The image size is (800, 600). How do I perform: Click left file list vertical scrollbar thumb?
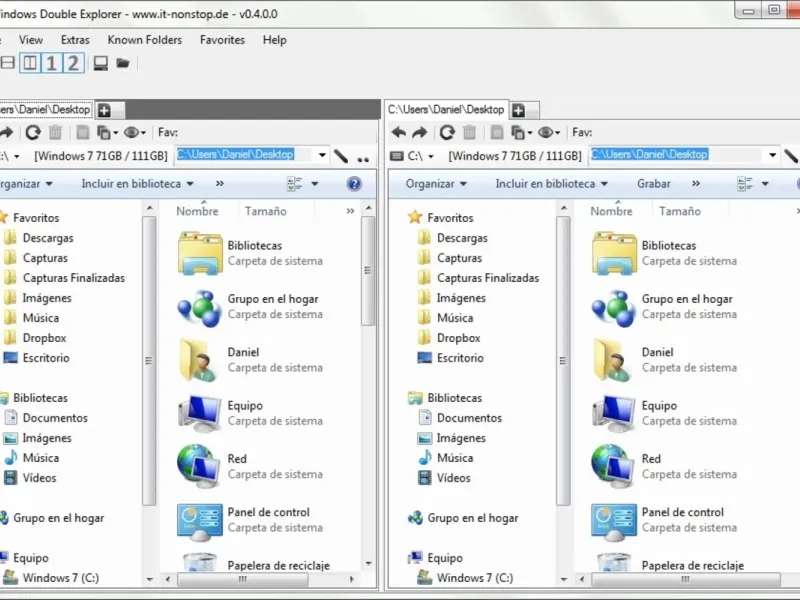pyautogui.click(x=368, y=270)
